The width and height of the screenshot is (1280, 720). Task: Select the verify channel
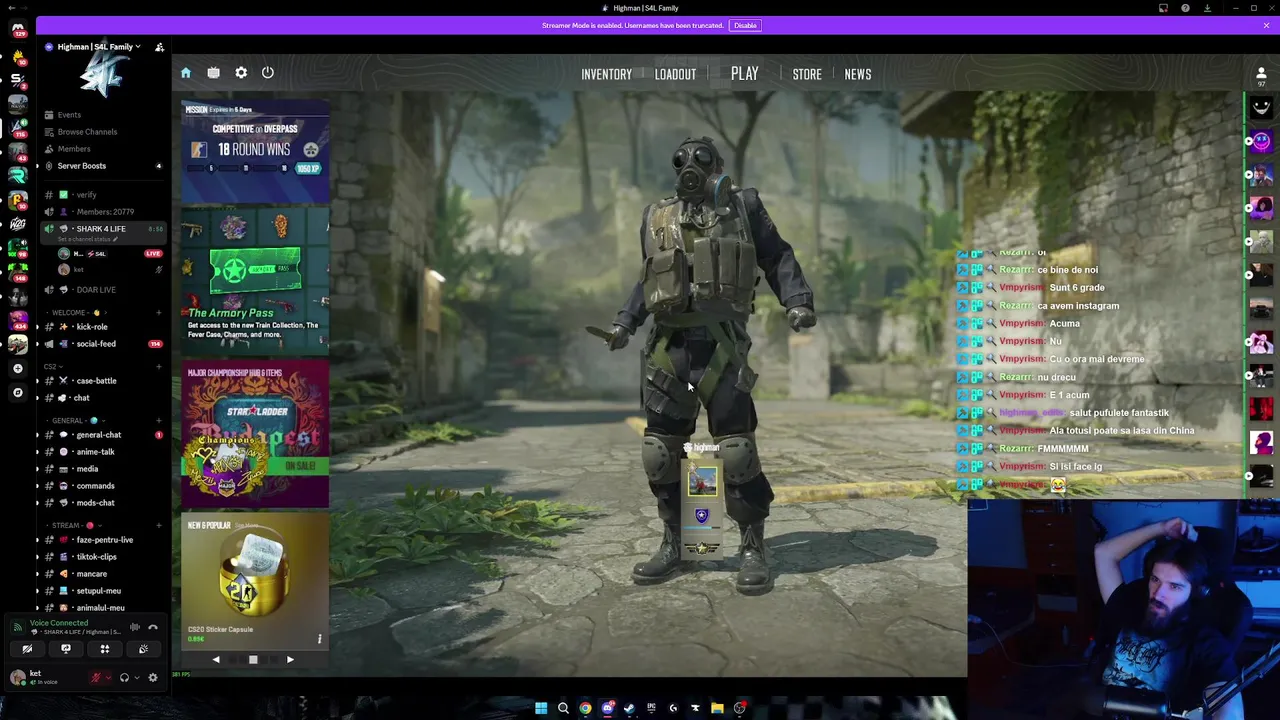pyautogui.click(x=86, y=195)
